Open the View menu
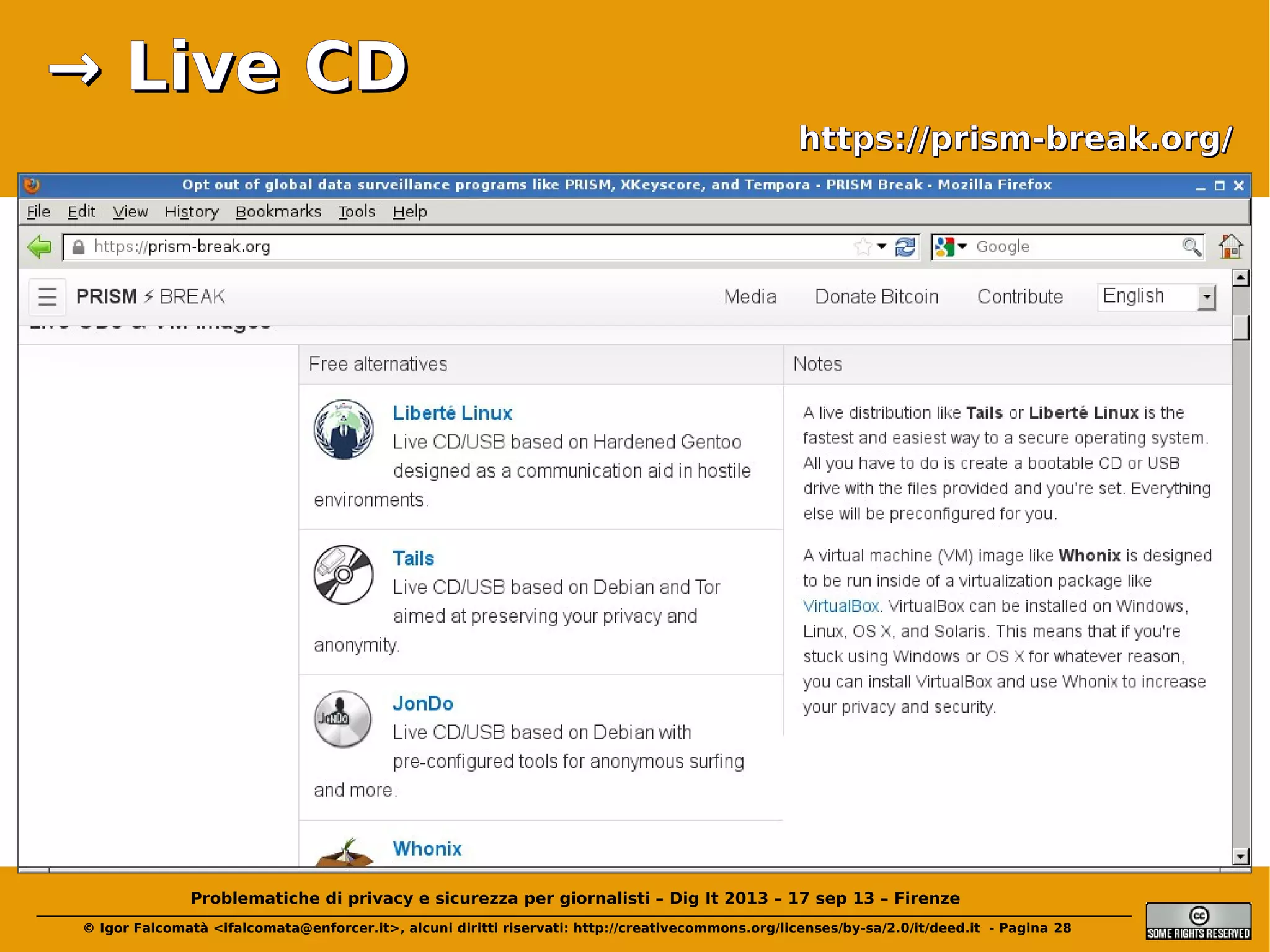Screen dimensions: 1270x952 (130, 211)
